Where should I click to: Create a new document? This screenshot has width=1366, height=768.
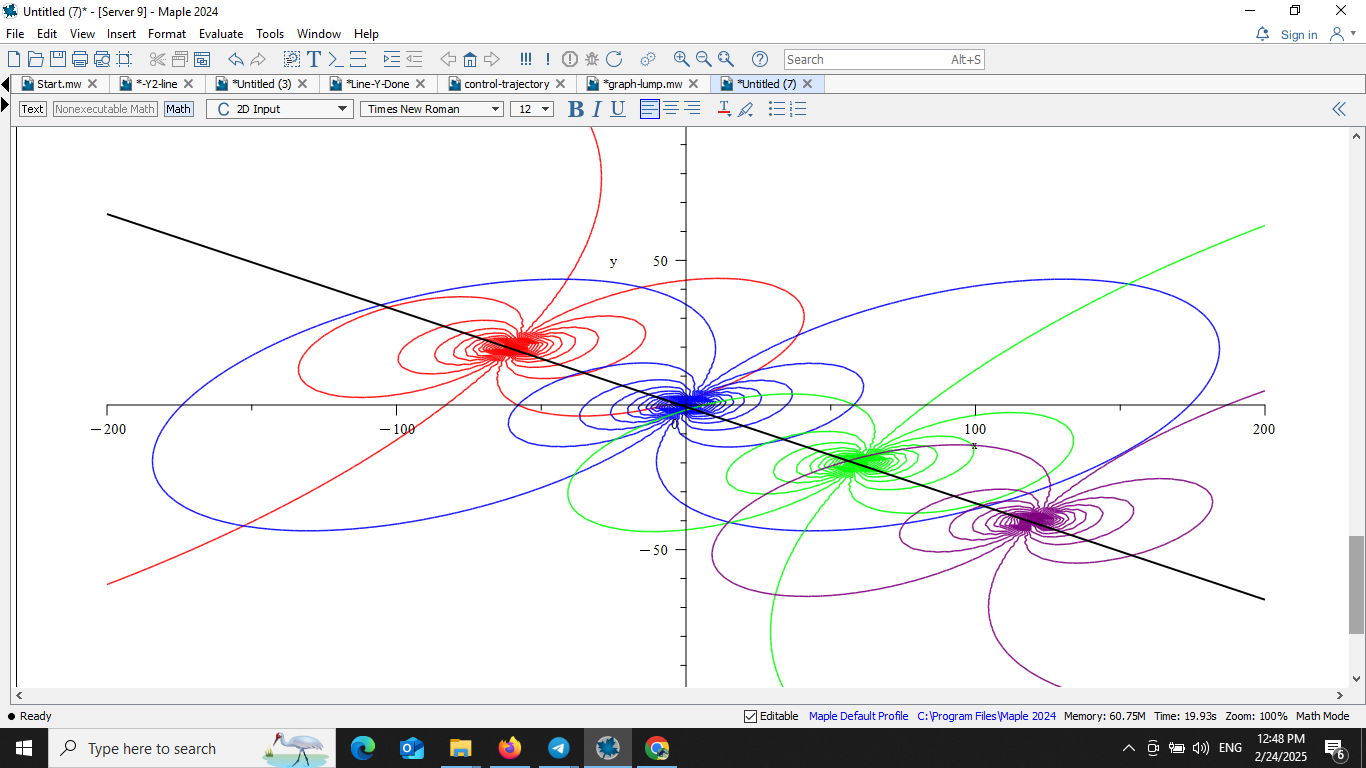pos(14,59)
